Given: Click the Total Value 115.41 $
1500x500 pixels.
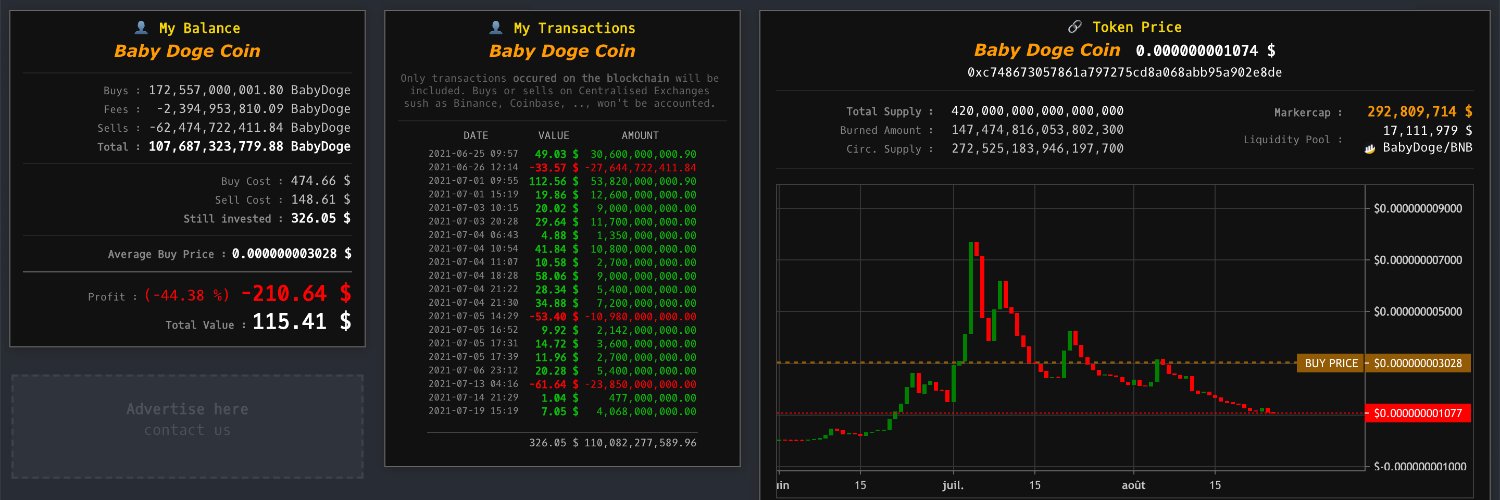Looking at the screenshot, I should tap(302, 322).
